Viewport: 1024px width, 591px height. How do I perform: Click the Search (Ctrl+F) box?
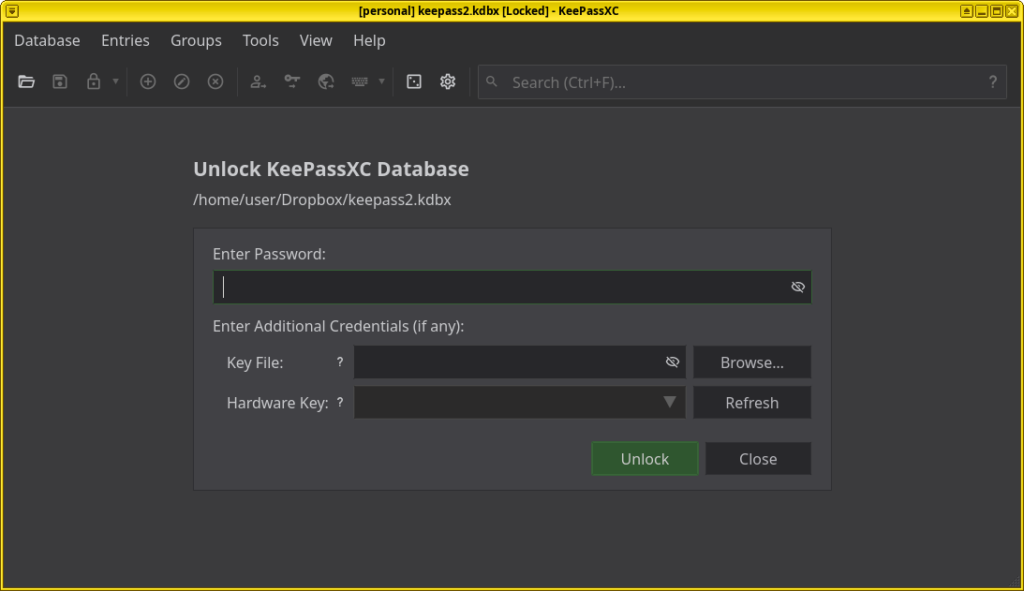click(742, 82)
